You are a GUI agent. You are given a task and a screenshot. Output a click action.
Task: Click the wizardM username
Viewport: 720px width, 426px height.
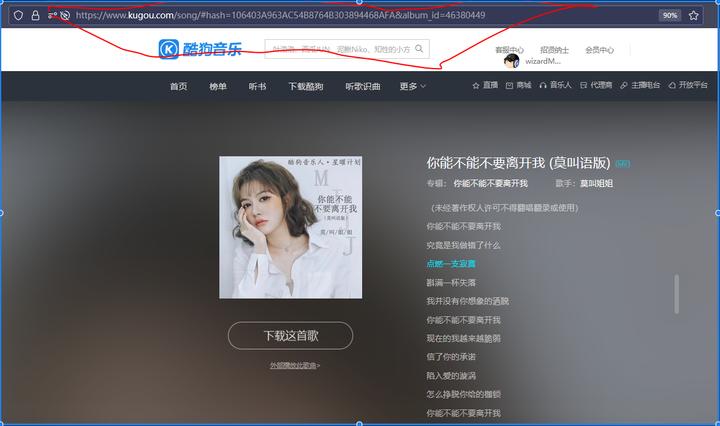pyautogui.click(x=543, y=61)
